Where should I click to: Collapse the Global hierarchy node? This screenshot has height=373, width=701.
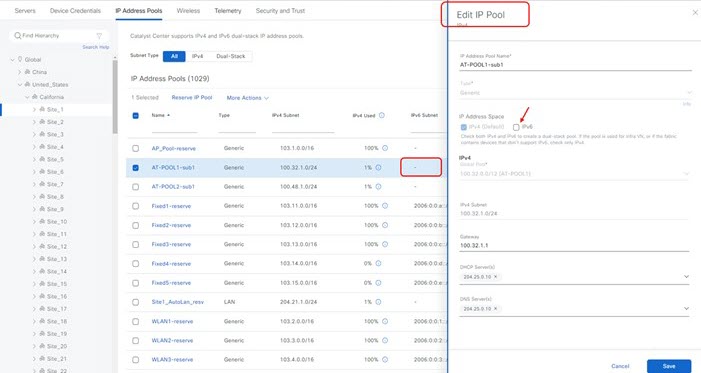(x=13, y=59)
